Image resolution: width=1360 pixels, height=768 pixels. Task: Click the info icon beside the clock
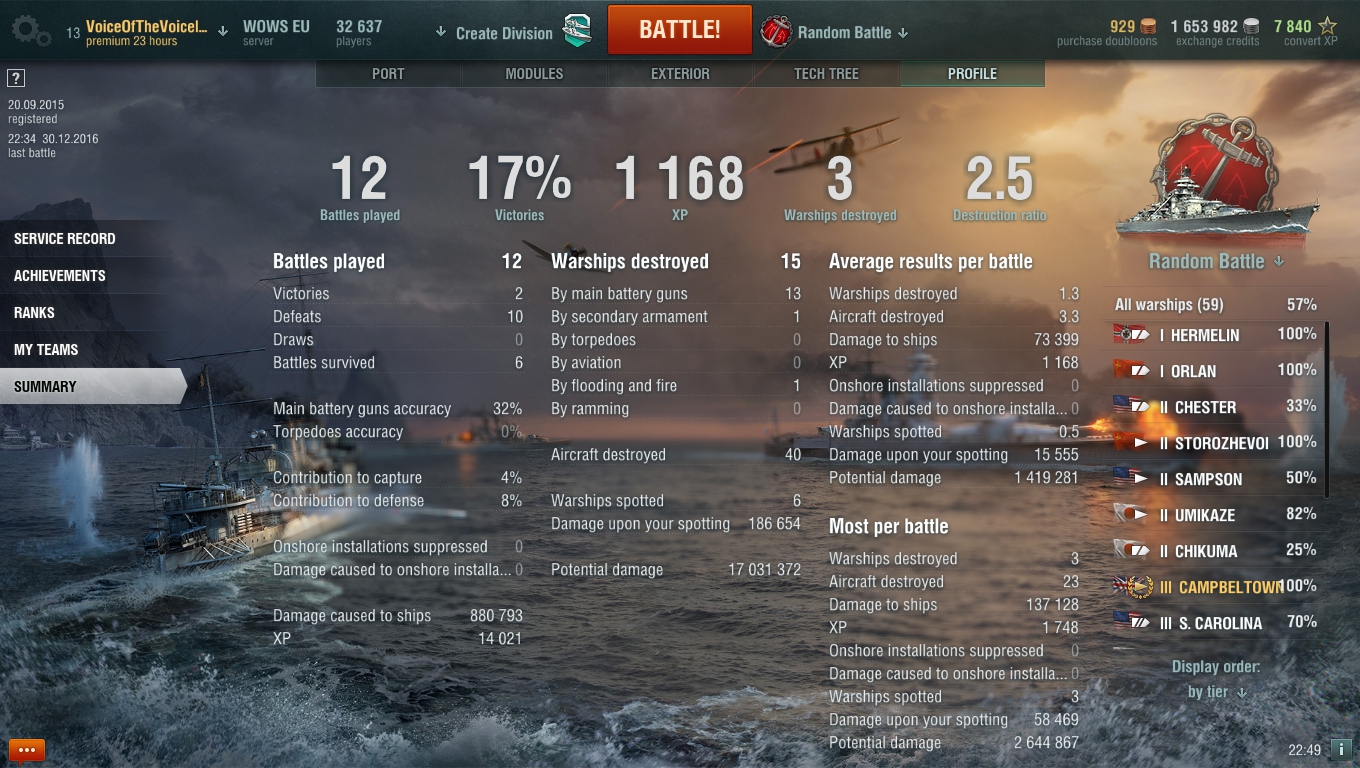click(x=1342, y=749)
